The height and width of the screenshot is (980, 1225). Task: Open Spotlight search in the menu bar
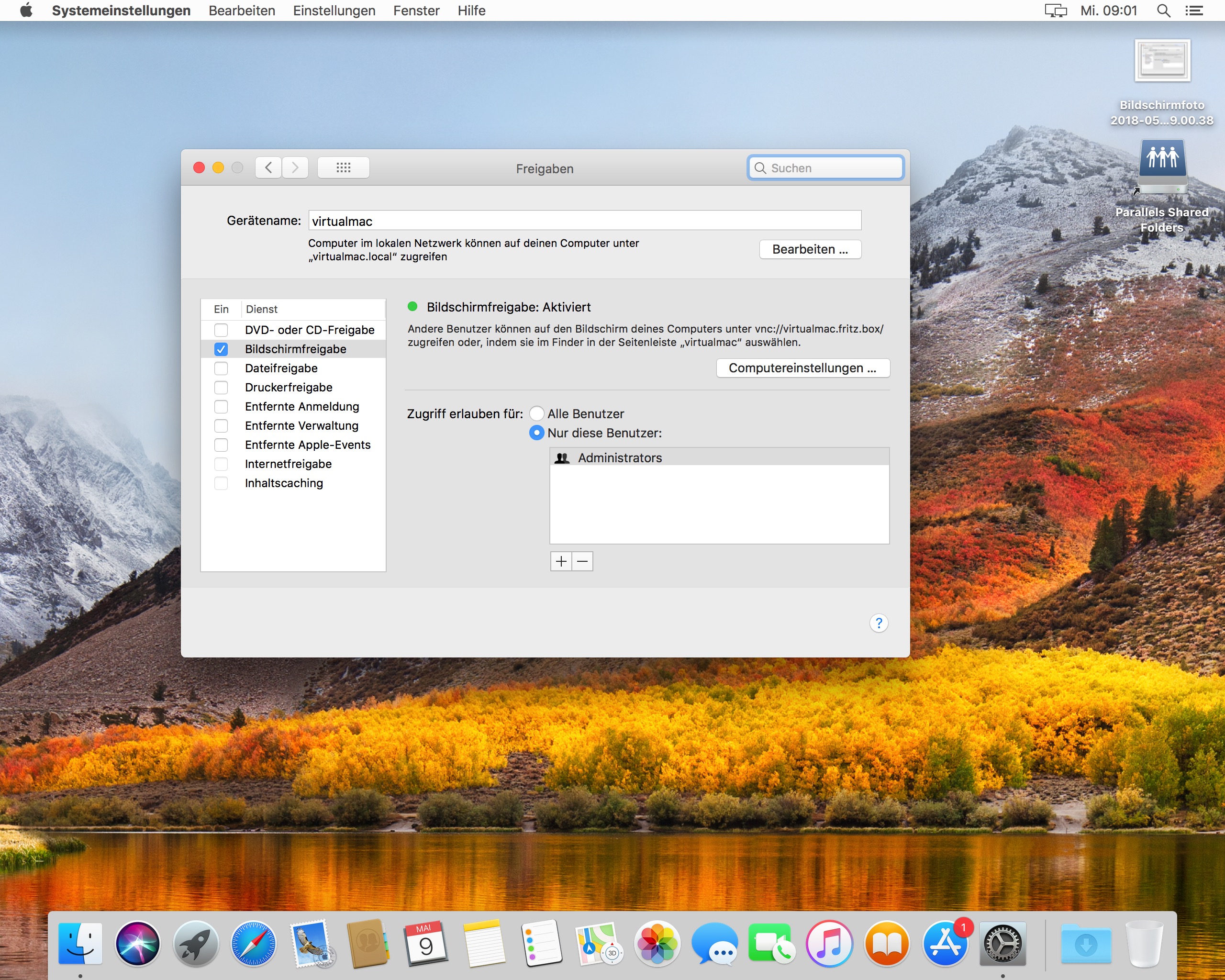[1163, 11]
